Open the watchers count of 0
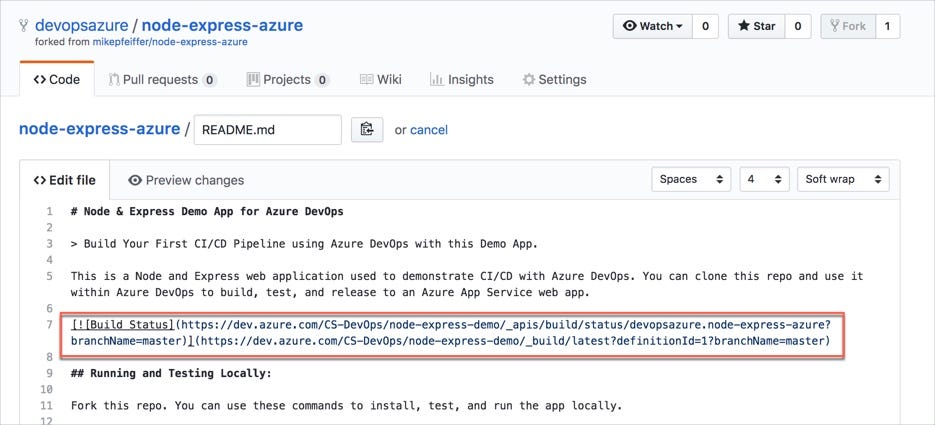Image resolution: width=935 pixels, height=425 pixels. pos(705,26)
